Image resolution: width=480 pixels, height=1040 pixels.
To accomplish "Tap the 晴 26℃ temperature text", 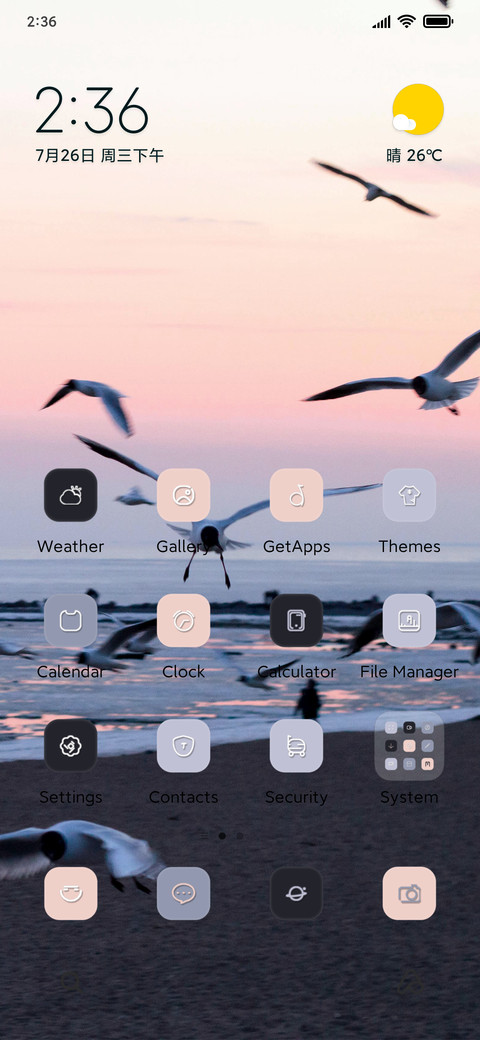I will (414, 156).
